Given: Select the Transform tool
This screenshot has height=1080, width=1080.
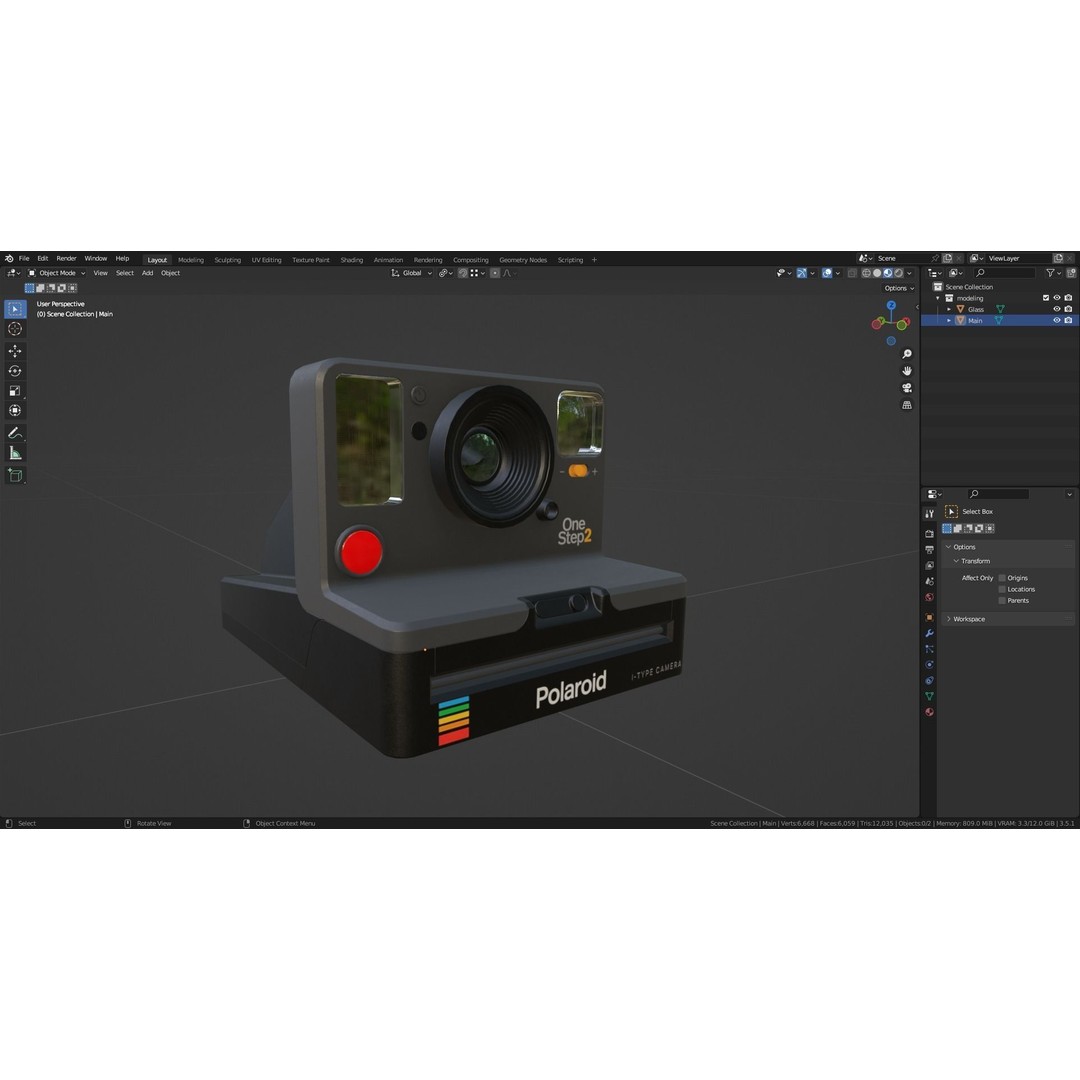Looking at the screenshot, I should pos(15,411).
